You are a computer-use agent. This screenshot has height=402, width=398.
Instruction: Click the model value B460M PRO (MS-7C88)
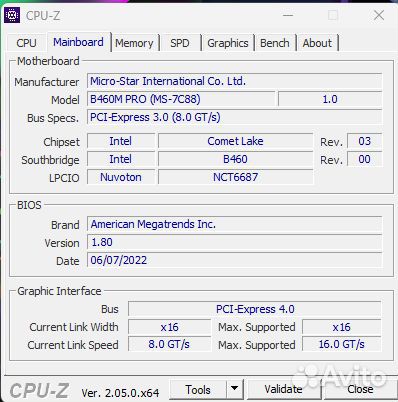click(x=181, y=99)
